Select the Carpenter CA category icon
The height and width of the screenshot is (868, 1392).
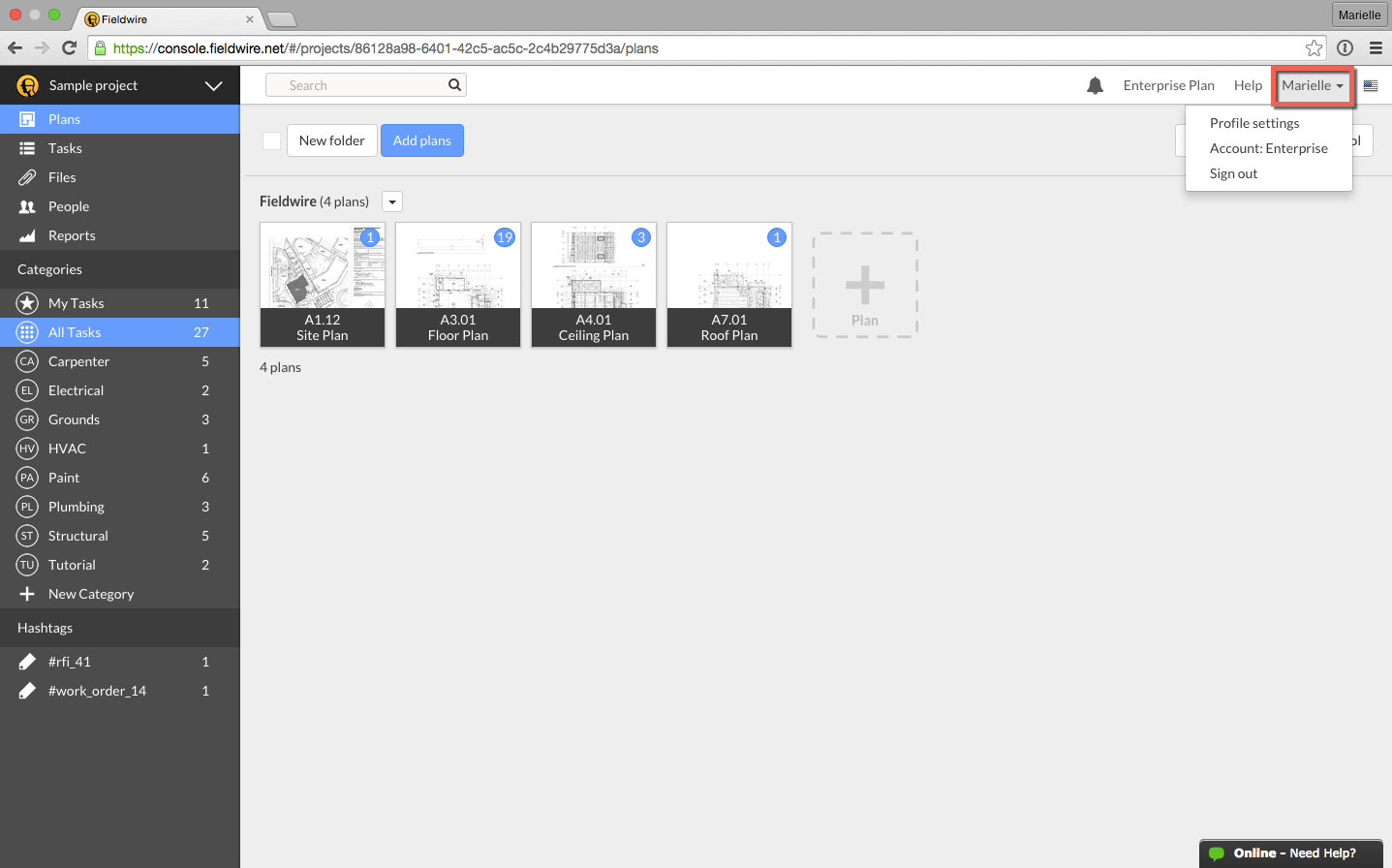click(27, 361)
